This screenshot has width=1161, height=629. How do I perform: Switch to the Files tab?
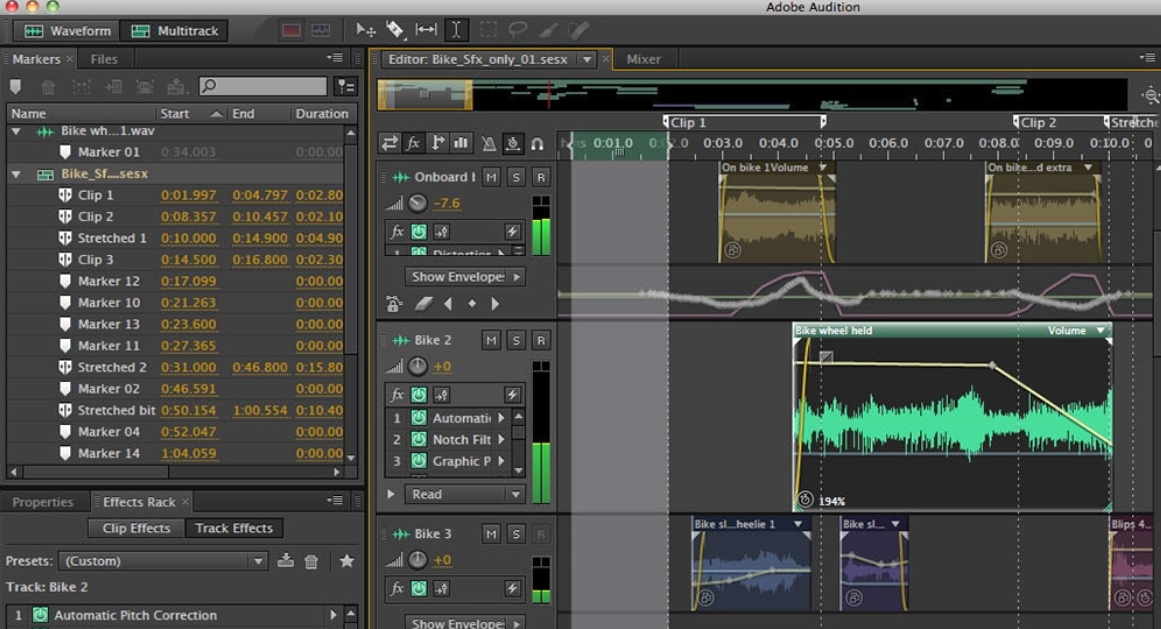[104, 59]
